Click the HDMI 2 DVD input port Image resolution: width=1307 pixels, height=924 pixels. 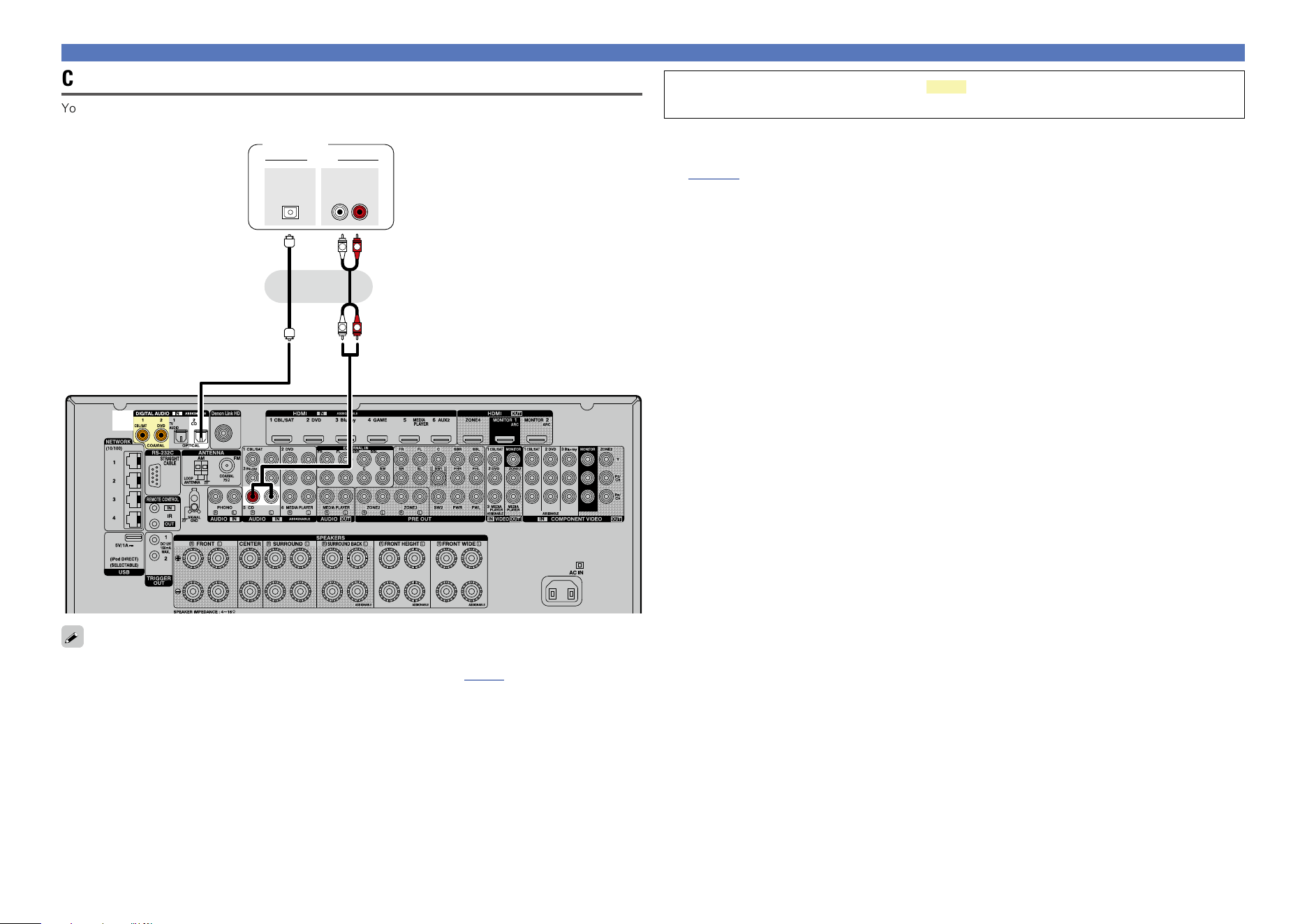[313, 439]
